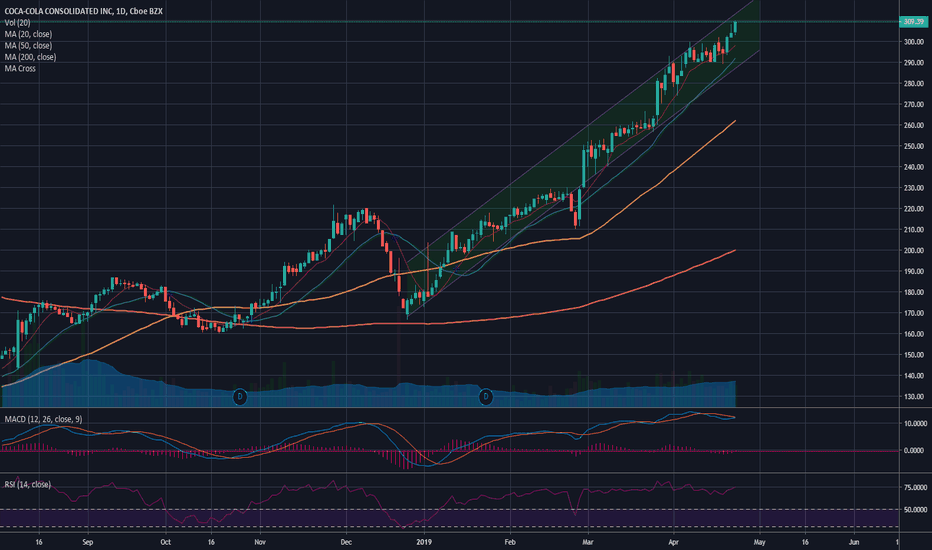Click the Dec label on time axis

point(347,542)
